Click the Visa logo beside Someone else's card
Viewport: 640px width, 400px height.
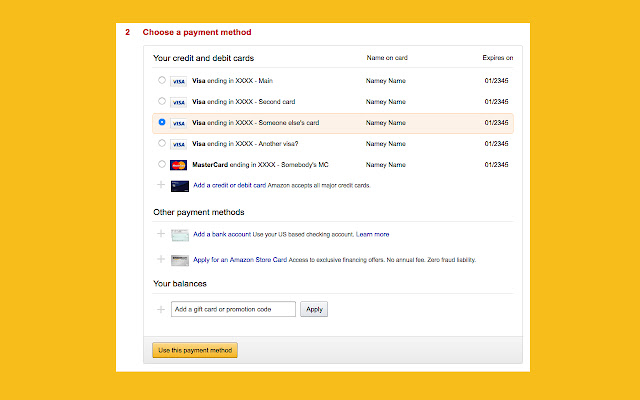coord(179,123)
